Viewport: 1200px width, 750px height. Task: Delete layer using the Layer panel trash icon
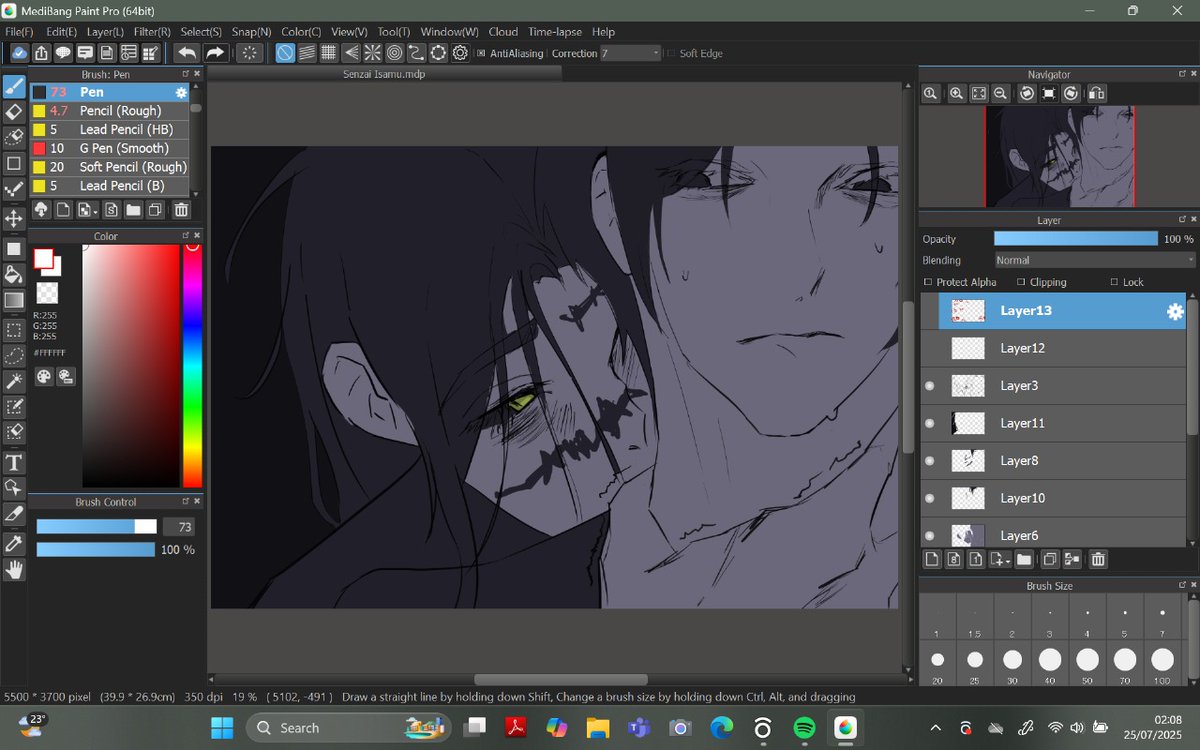coord(1097,560)
